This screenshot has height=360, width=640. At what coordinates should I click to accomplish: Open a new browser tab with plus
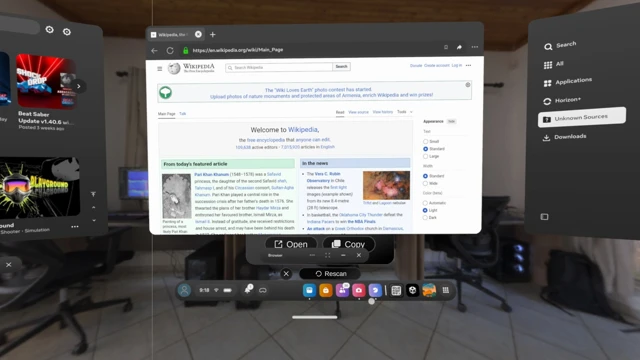(213, 35)
